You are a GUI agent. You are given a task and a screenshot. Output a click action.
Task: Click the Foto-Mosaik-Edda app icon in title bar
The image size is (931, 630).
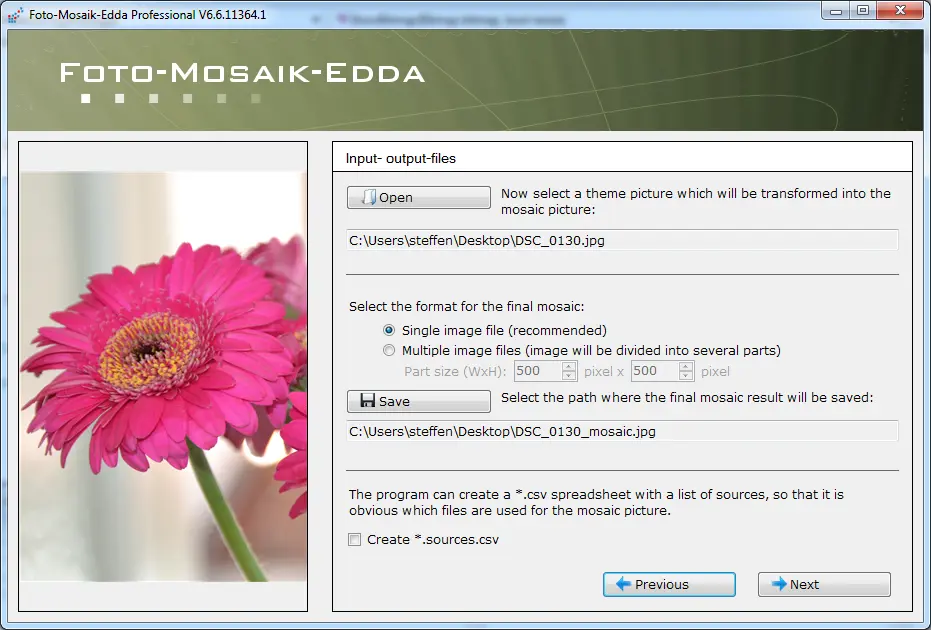[x=15, y=14]
